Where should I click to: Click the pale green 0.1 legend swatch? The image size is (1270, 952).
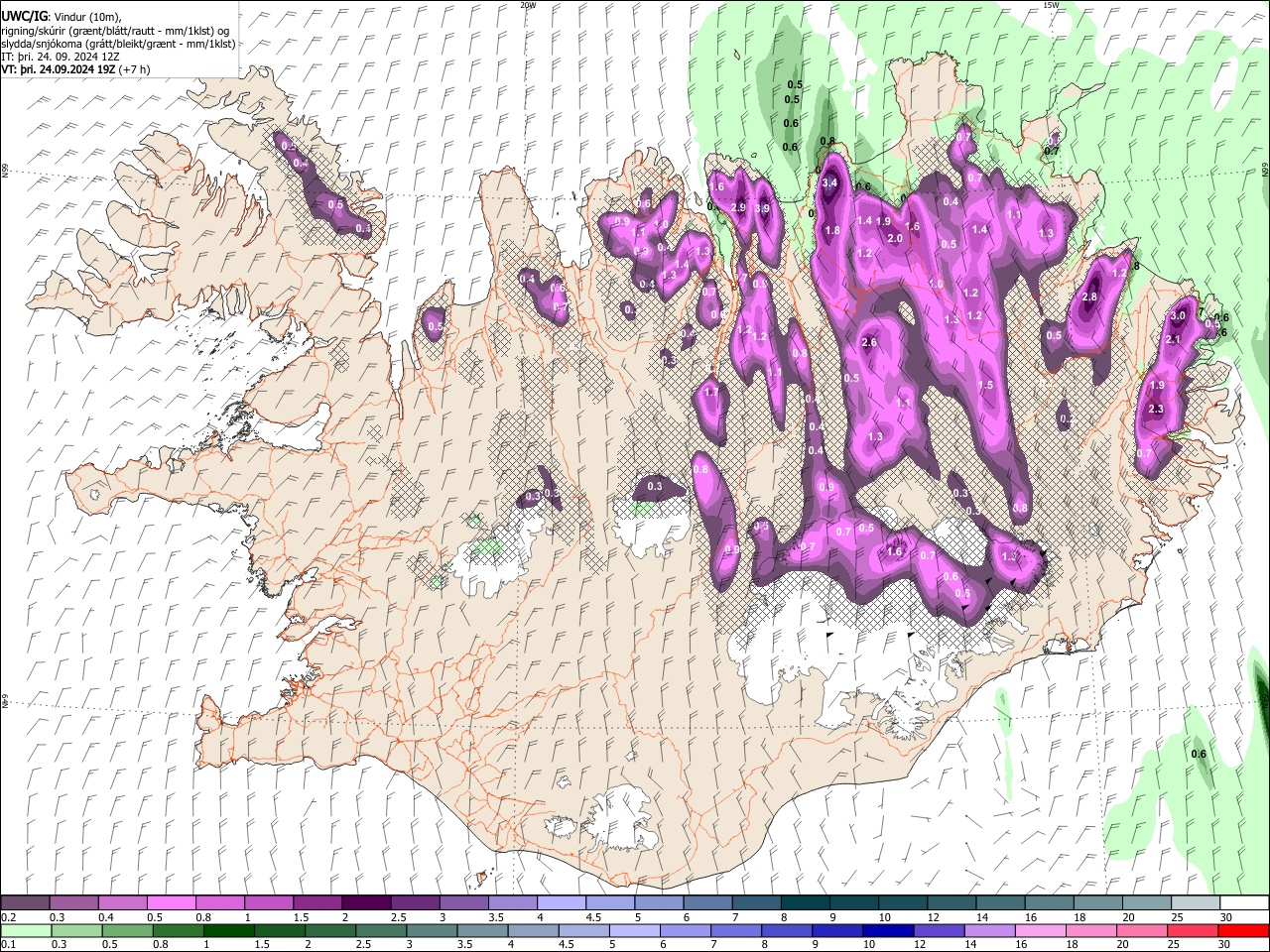click(25, 930)
